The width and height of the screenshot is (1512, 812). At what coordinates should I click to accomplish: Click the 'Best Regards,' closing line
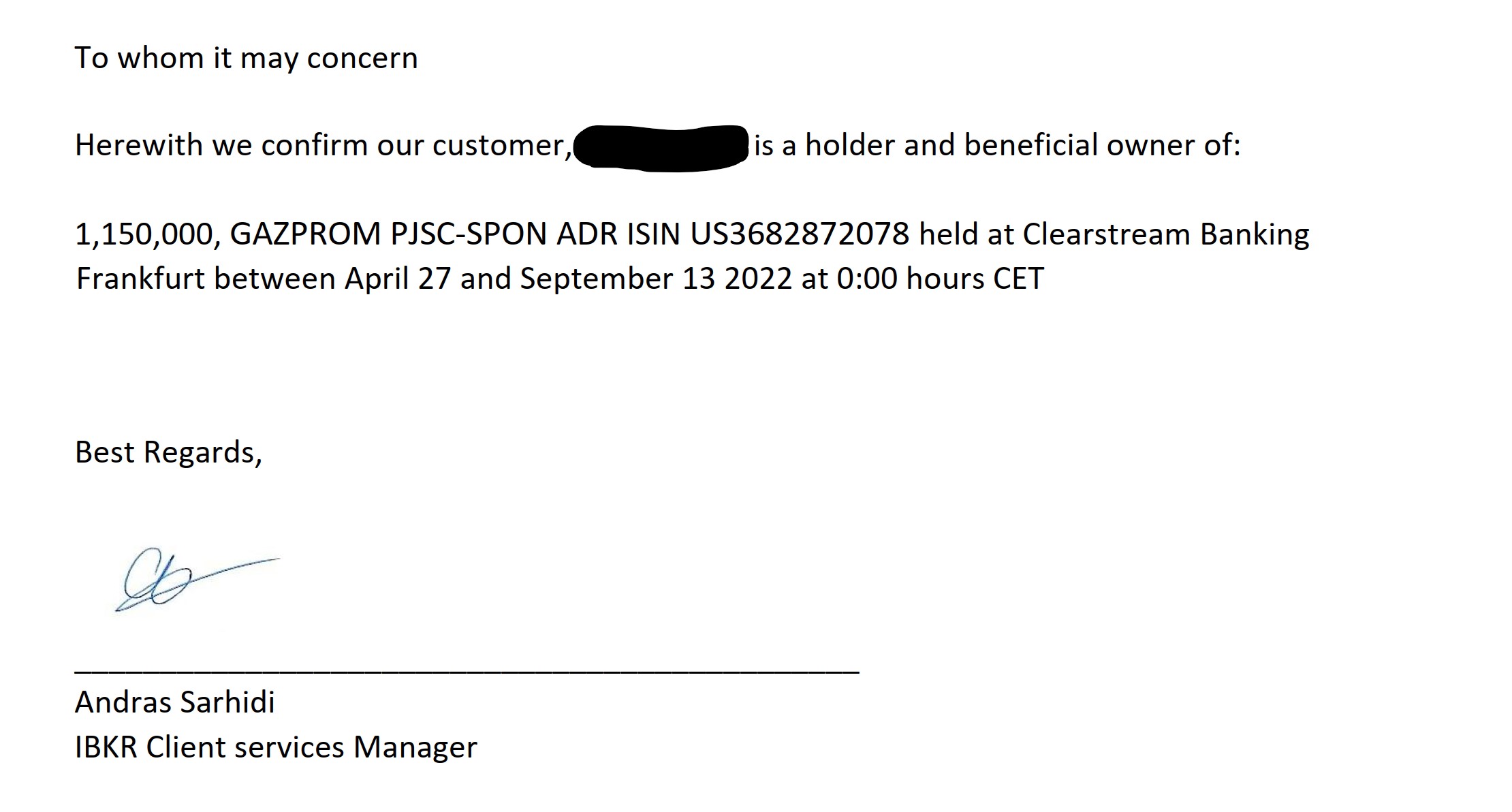(168, 453)
